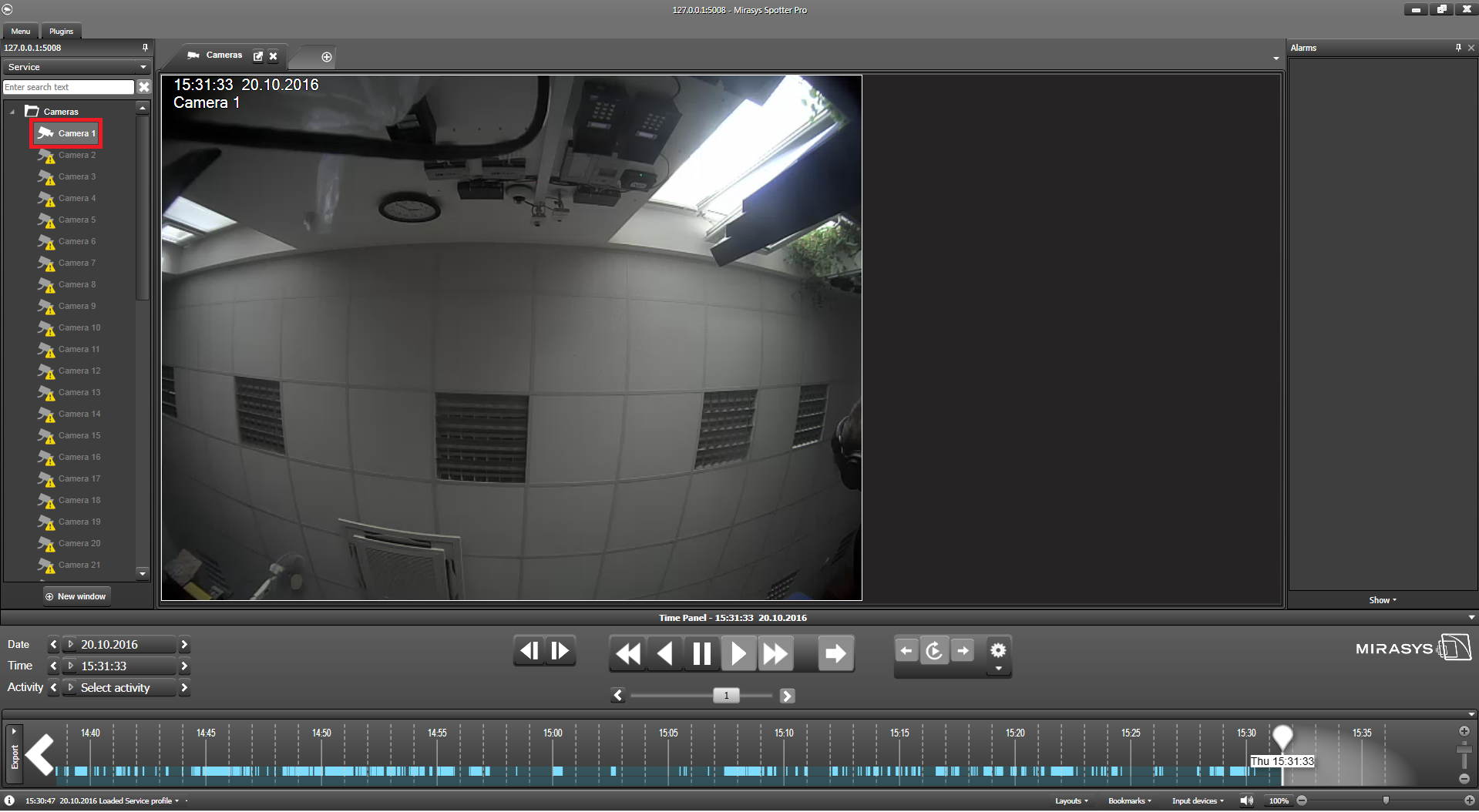Pause the video playback

click(701, 654)
